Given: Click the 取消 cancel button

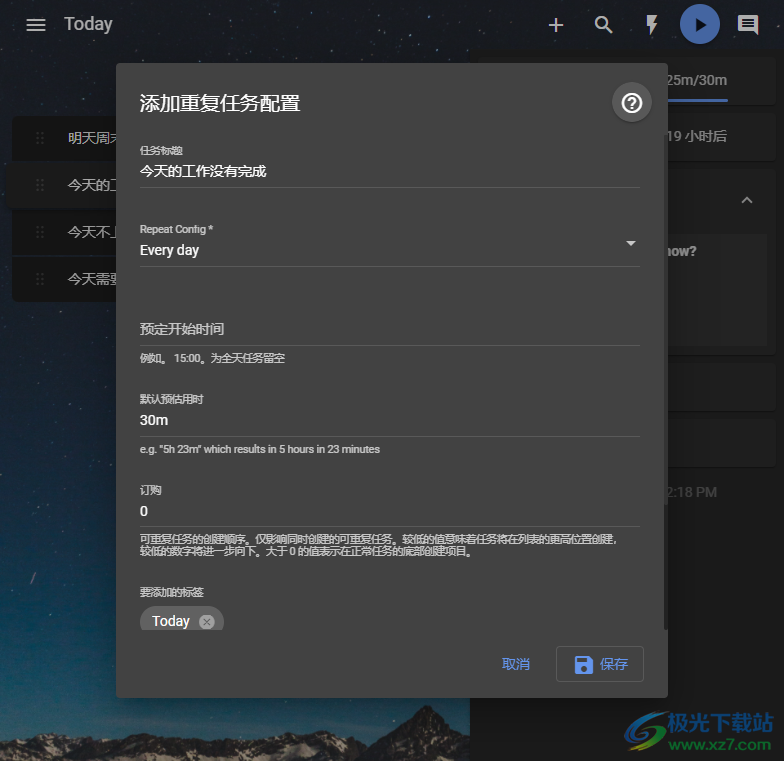Looking at the screenshot, I should 516,664.
